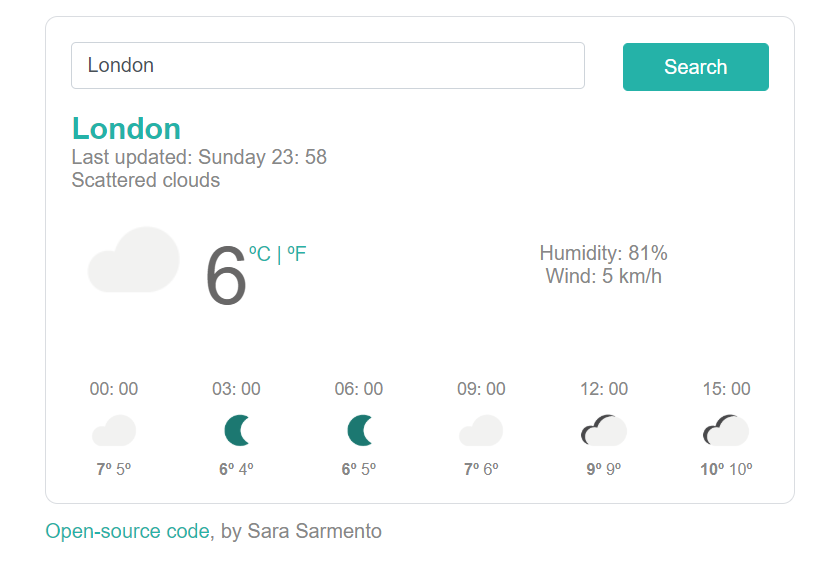Click the 15:00 broken clouds icon
This screenshot has width=832, height=565.
tap(726, 431)
